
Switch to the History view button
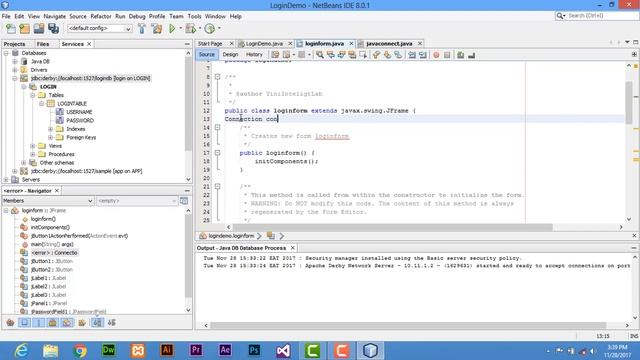[x=254, y=54]
